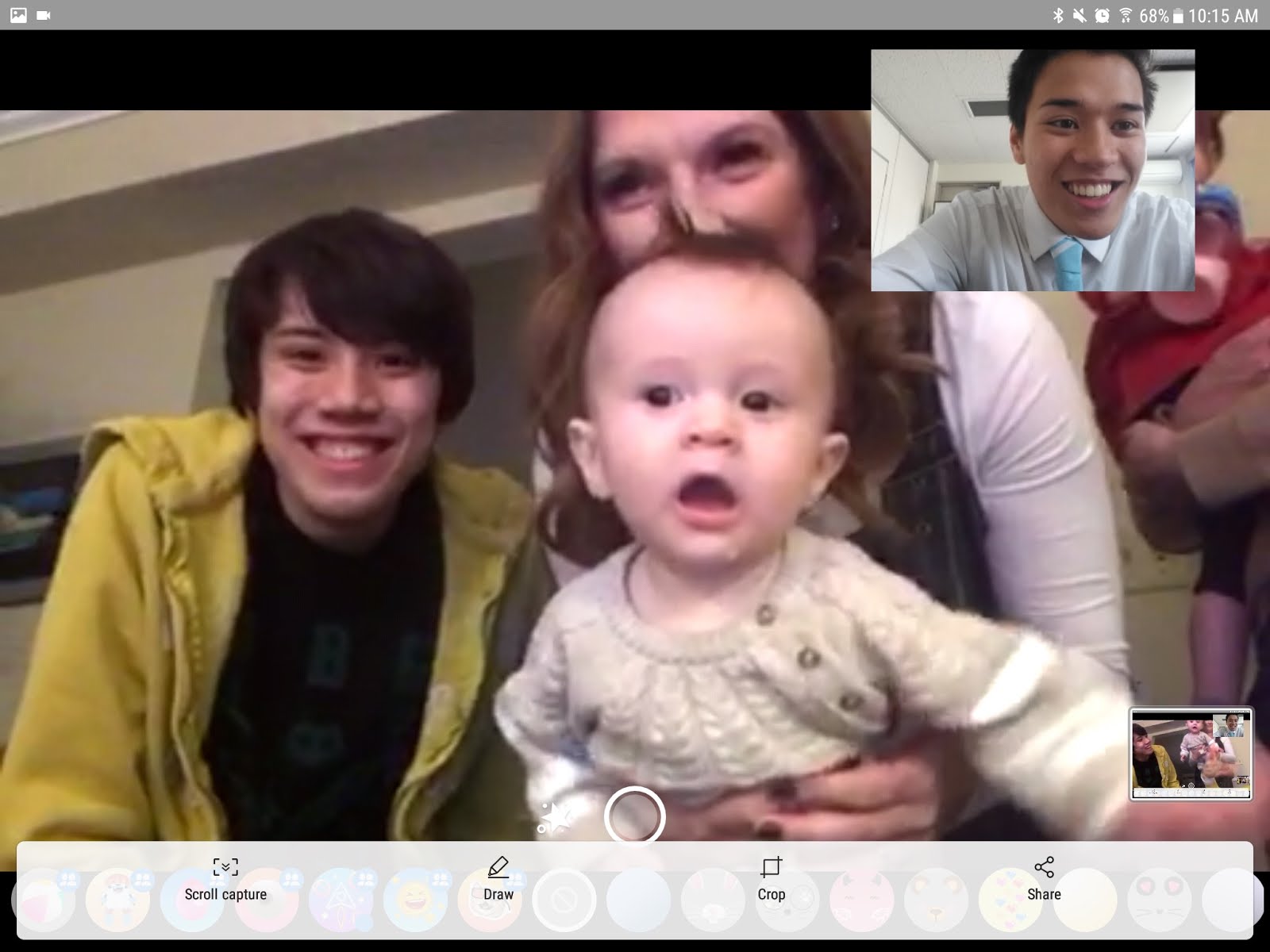Open the image notification in status bar
Viewport: 1270px width, 952px height.
click(17, 15)
